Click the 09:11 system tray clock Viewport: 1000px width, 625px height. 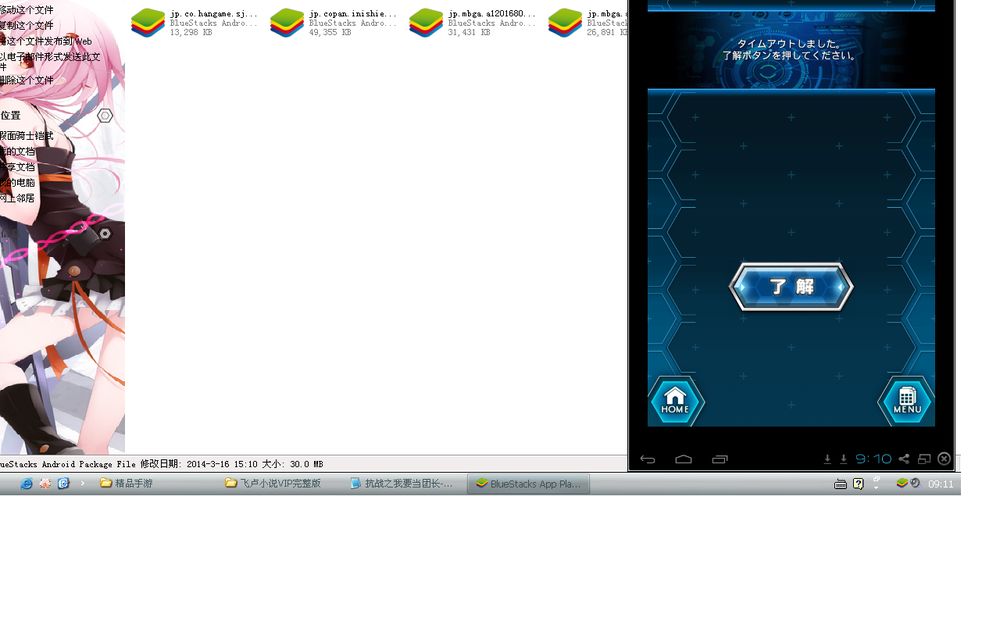coord(941,484)
